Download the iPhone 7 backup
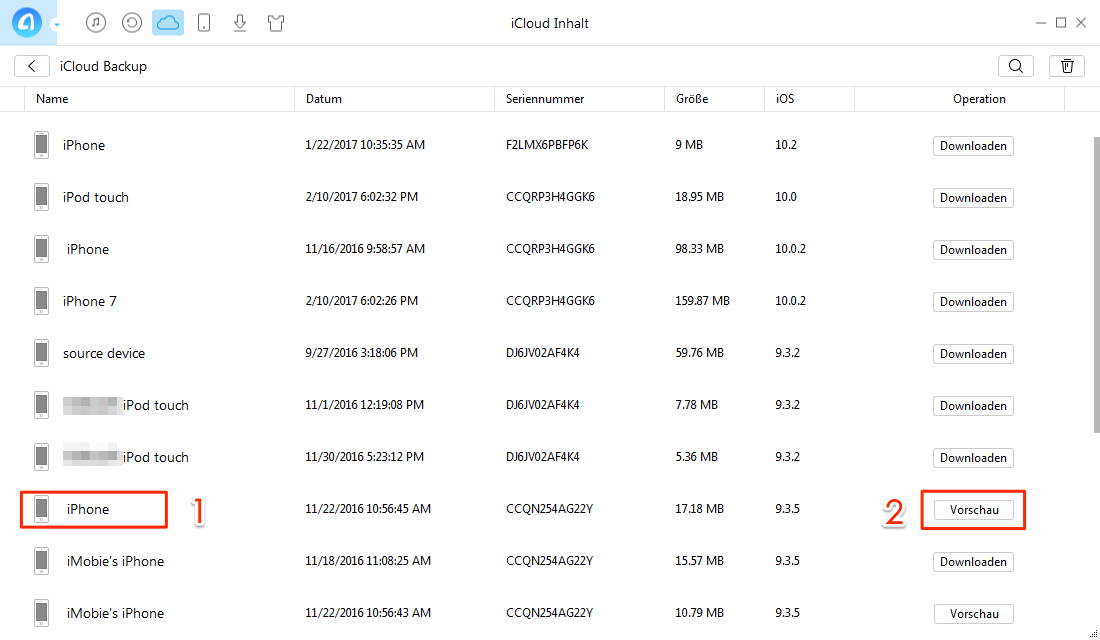 click(x=973, y=302)
